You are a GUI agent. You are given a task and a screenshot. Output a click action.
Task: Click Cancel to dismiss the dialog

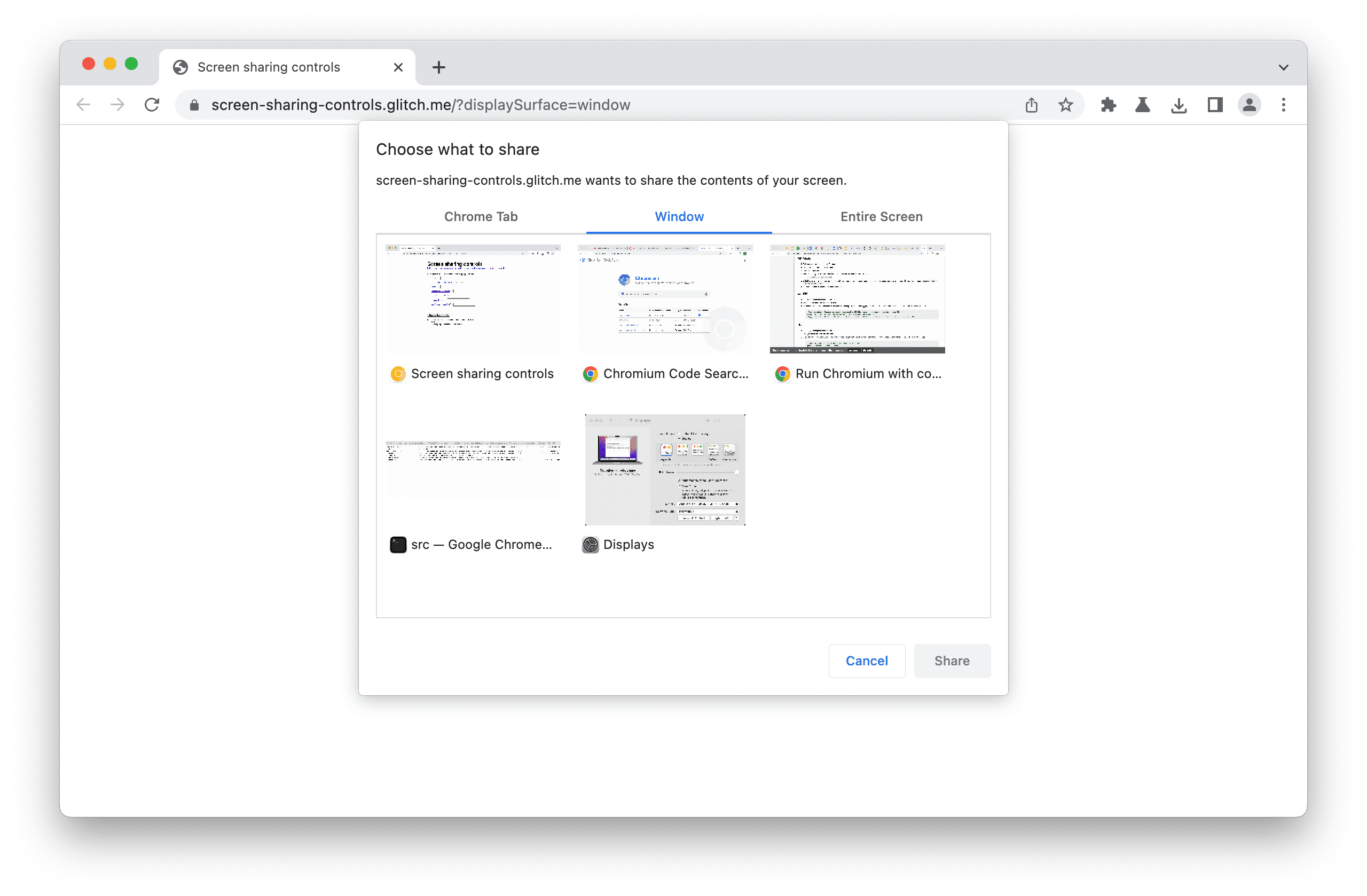[867, 660]
